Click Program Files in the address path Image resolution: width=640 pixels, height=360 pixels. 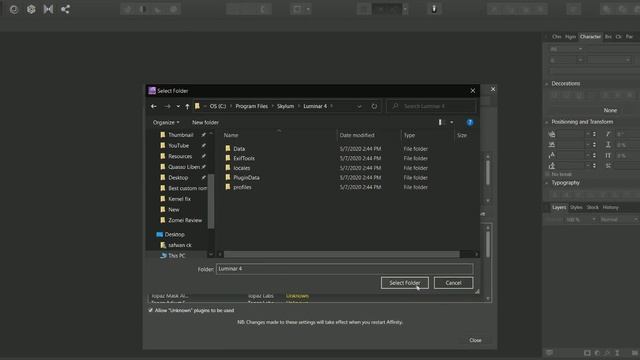click(x=251, y=106)
